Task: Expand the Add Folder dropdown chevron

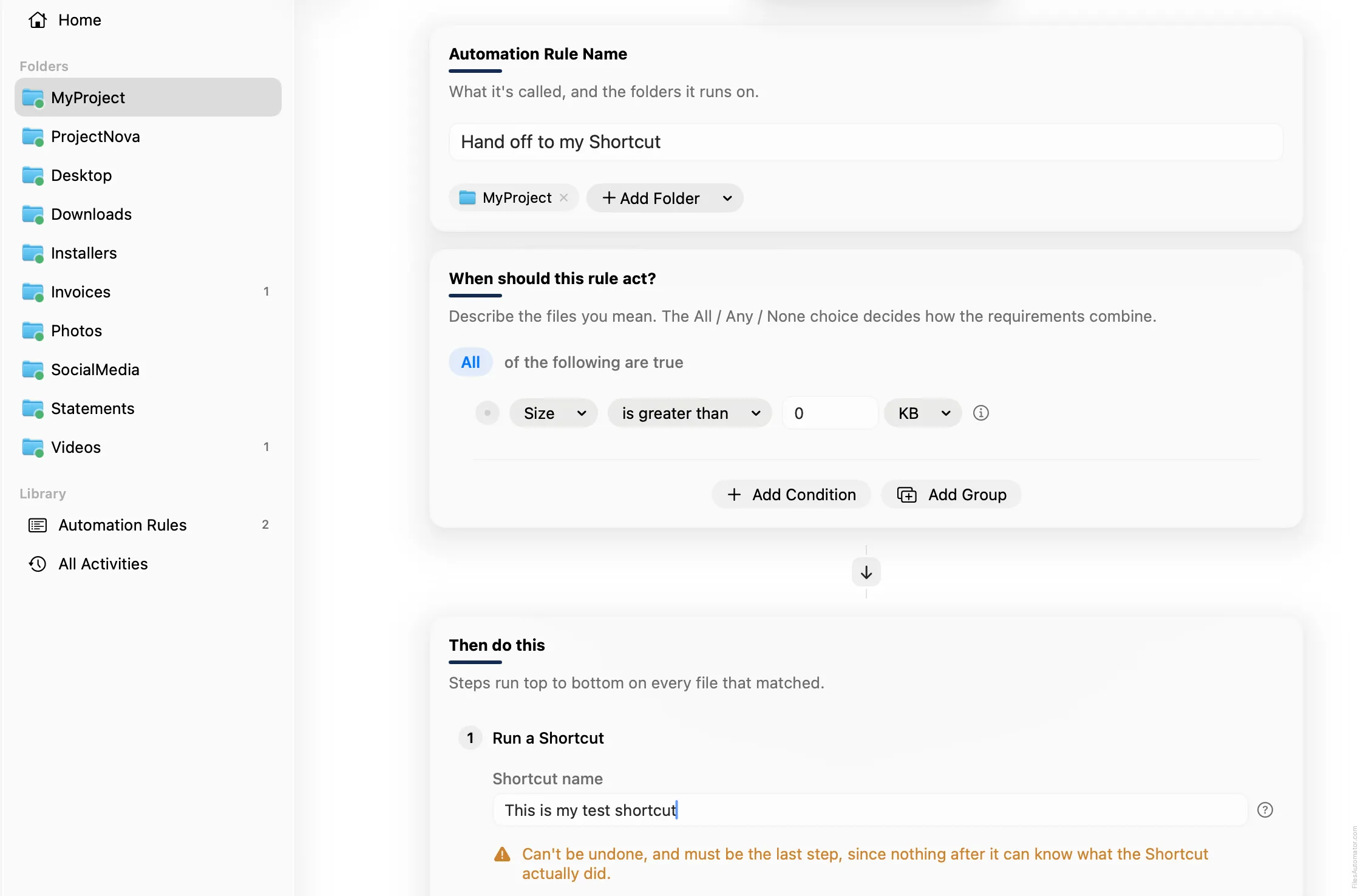Action: pos(727,198)
